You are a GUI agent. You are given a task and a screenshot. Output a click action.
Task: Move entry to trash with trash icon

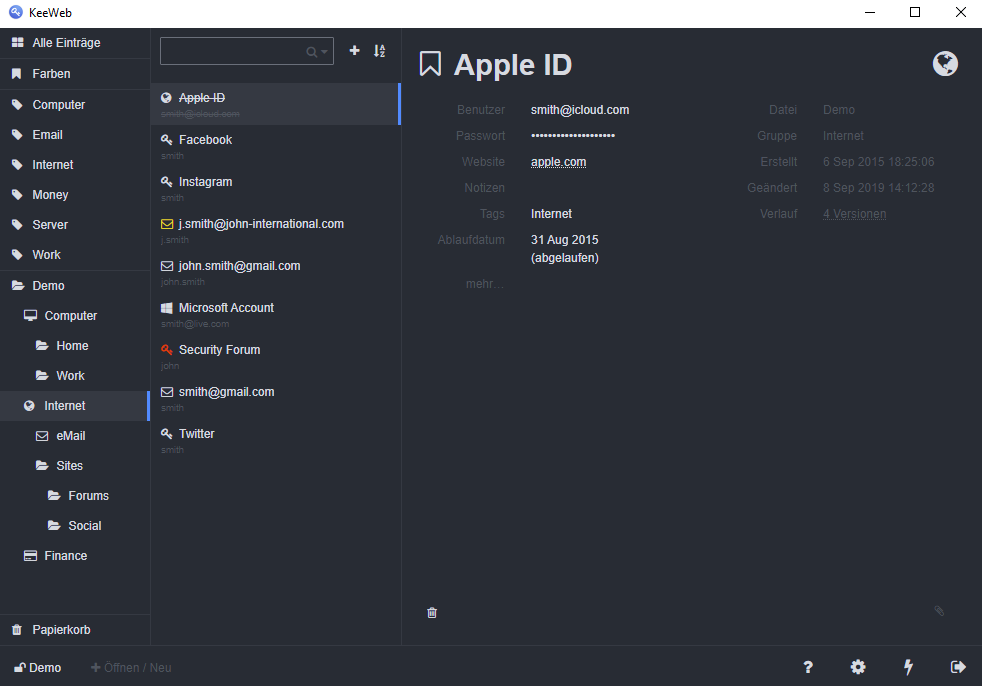[432, 612]
